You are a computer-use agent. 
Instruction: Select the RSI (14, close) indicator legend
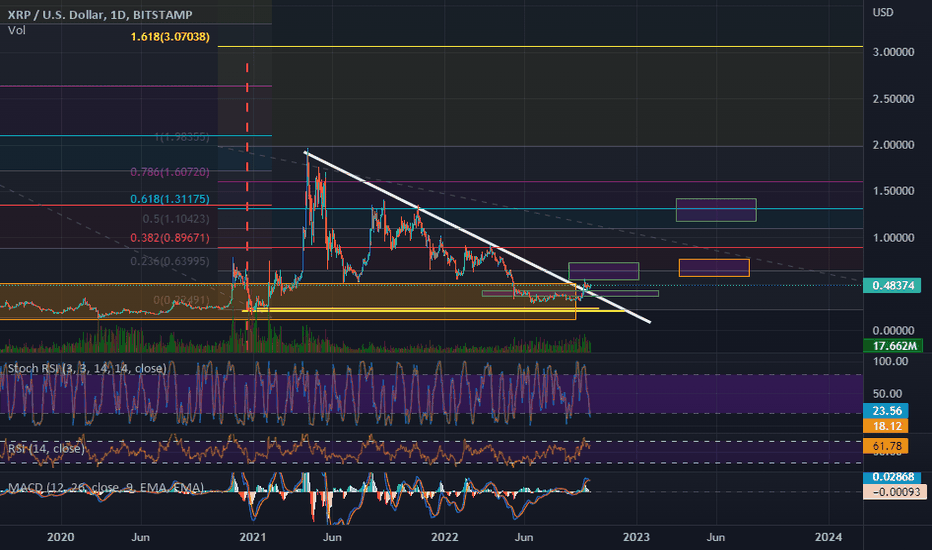46,448
